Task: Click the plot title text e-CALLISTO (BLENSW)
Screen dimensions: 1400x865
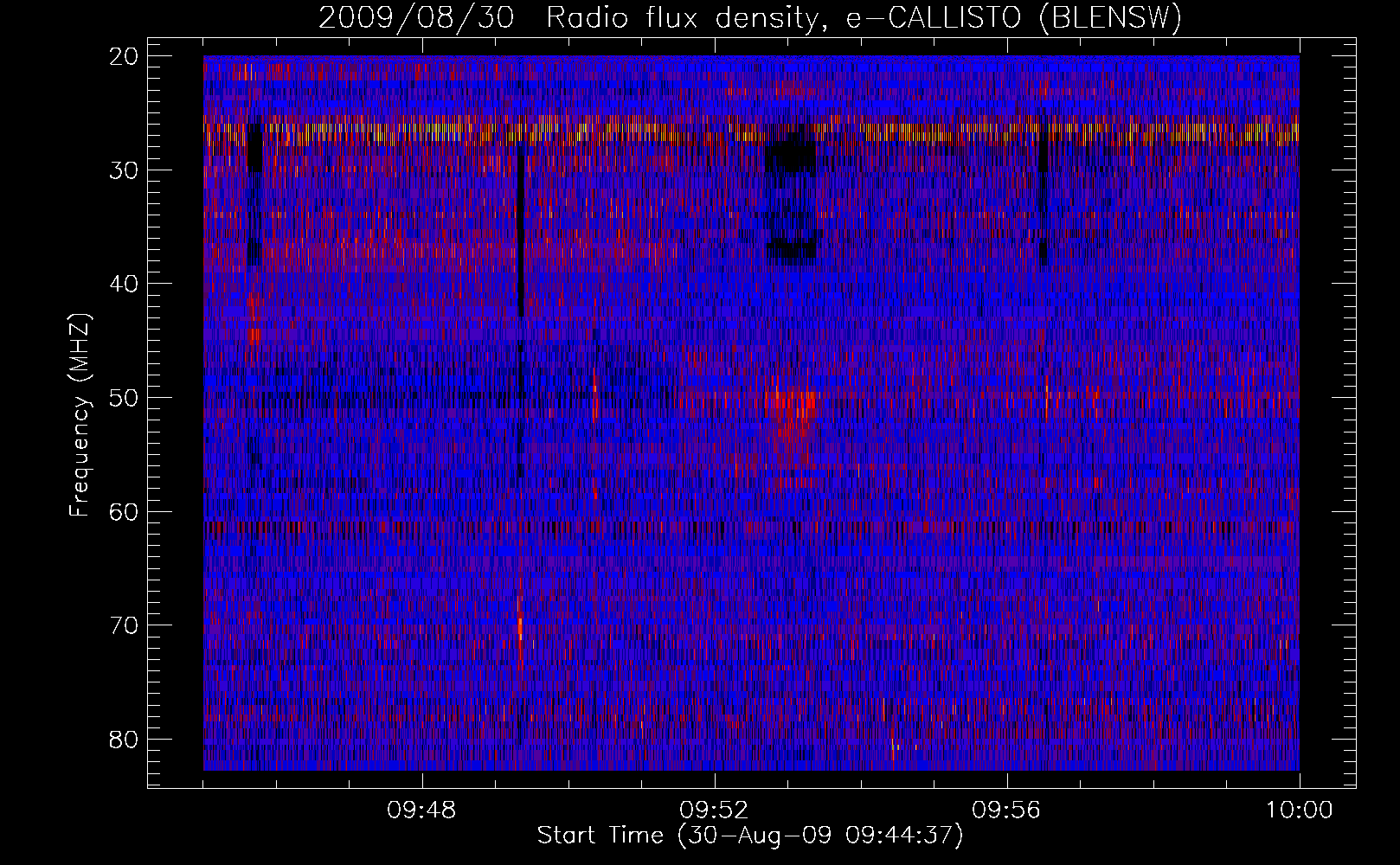Action: click(1013, 17)
